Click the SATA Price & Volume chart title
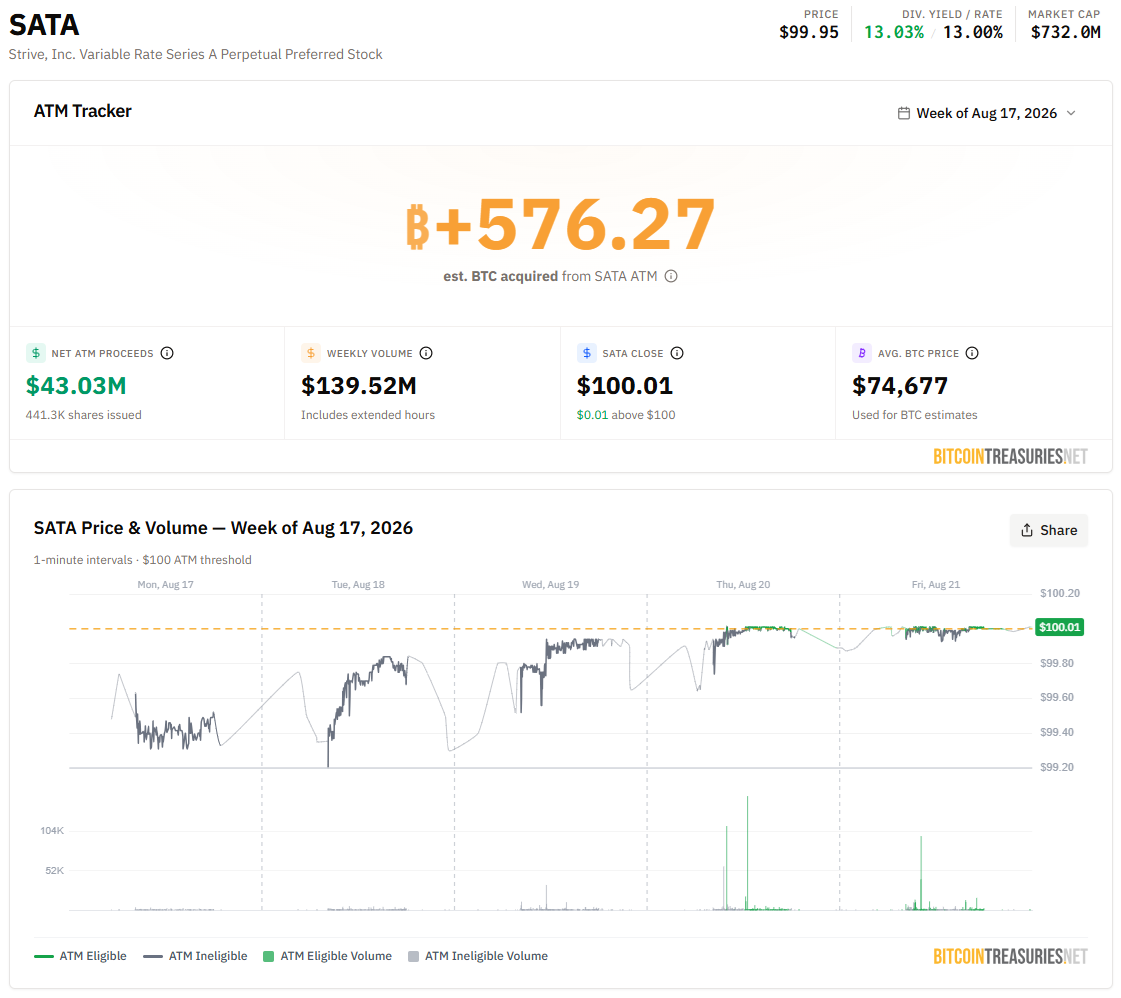 (223, 528)
